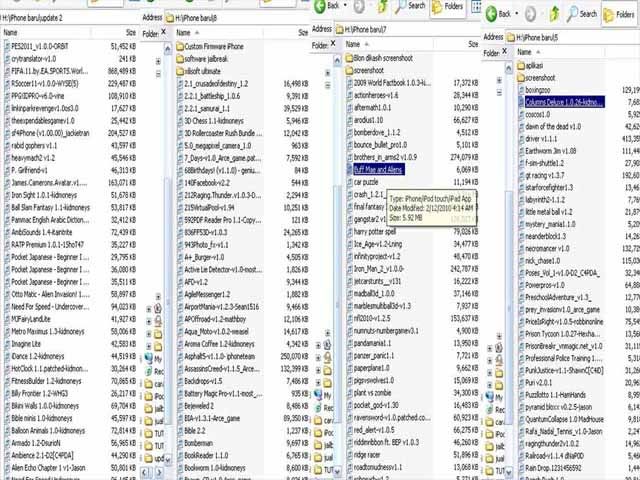Click the file icon beside Bejeweled 2
640x480 pixels.
180,406
